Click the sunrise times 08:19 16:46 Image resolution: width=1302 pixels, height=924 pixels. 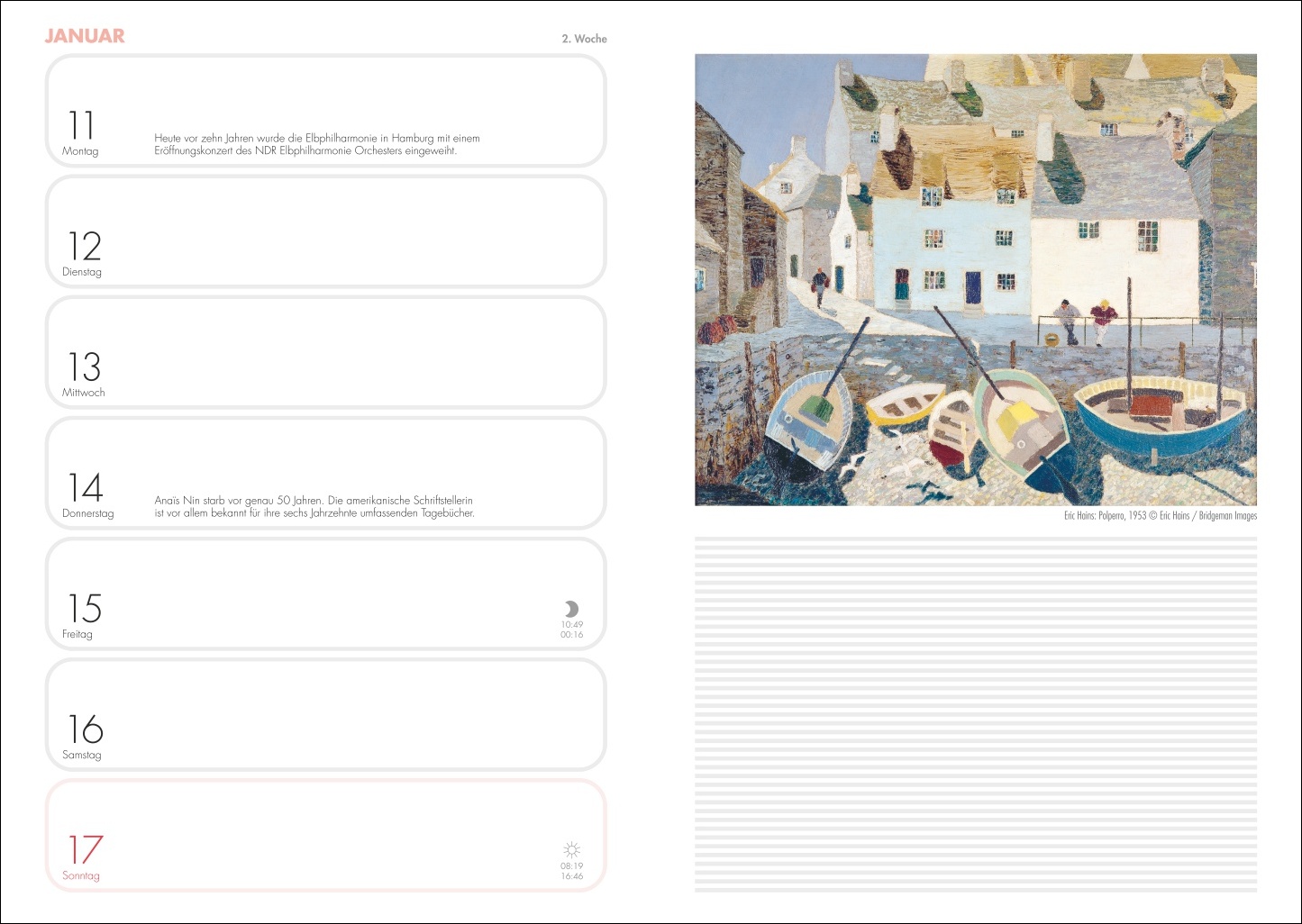571,871
